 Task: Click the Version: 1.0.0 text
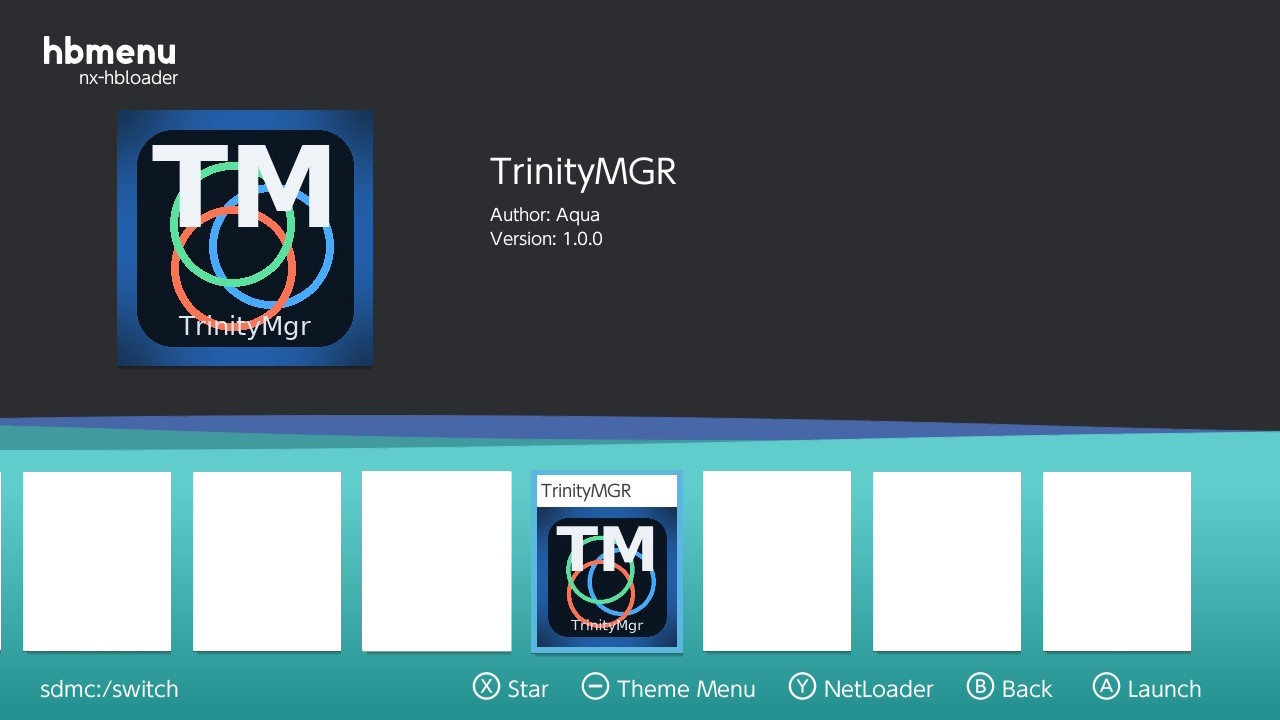546,239
